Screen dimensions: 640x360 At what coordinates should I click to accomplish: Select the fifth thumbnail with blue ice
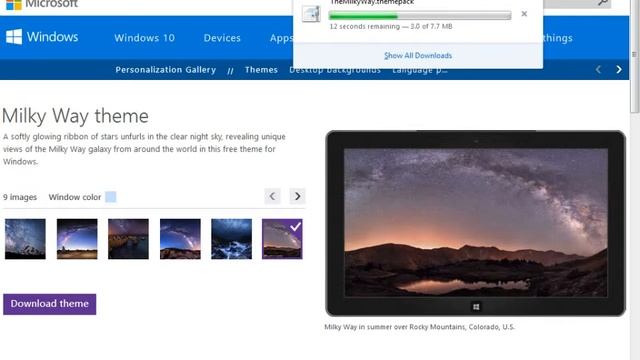pos(231,239)
